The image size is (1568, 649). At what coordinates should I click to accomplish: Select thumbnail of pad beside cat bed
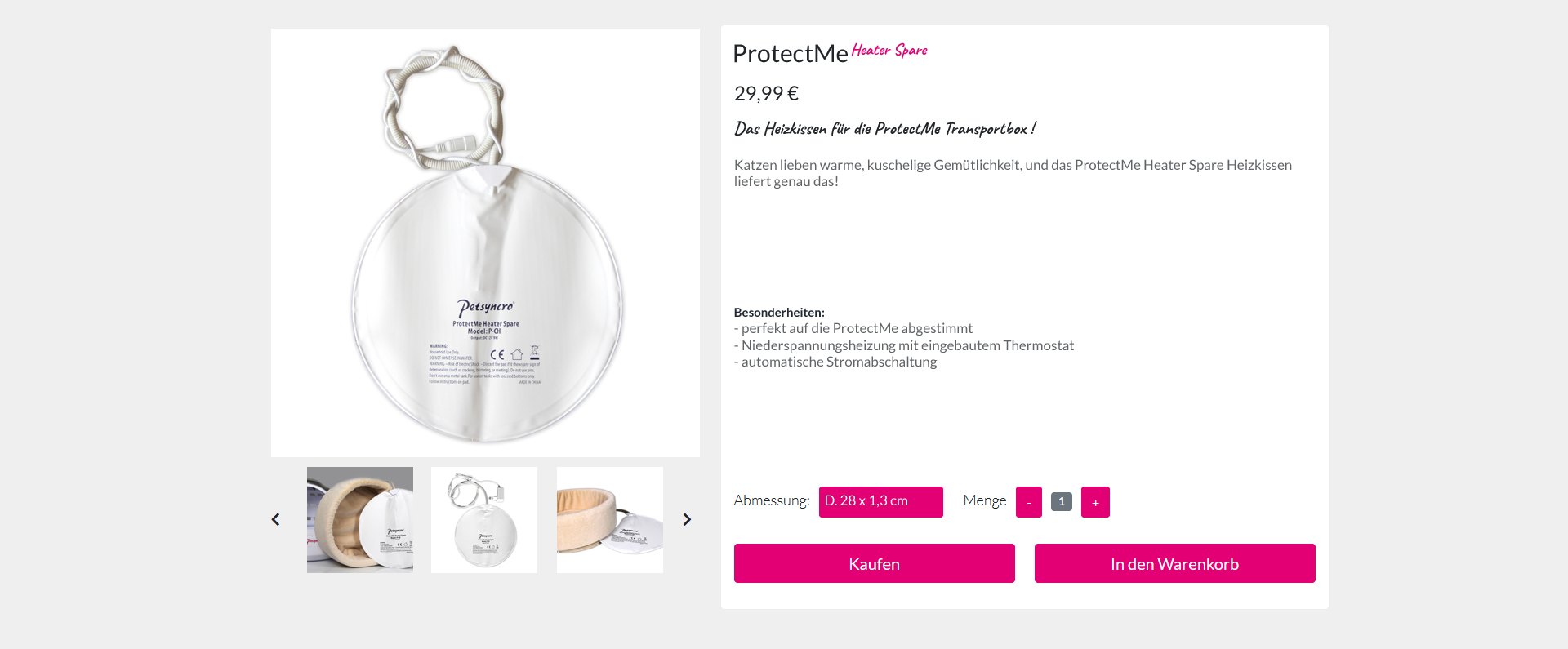click(360, 520)
